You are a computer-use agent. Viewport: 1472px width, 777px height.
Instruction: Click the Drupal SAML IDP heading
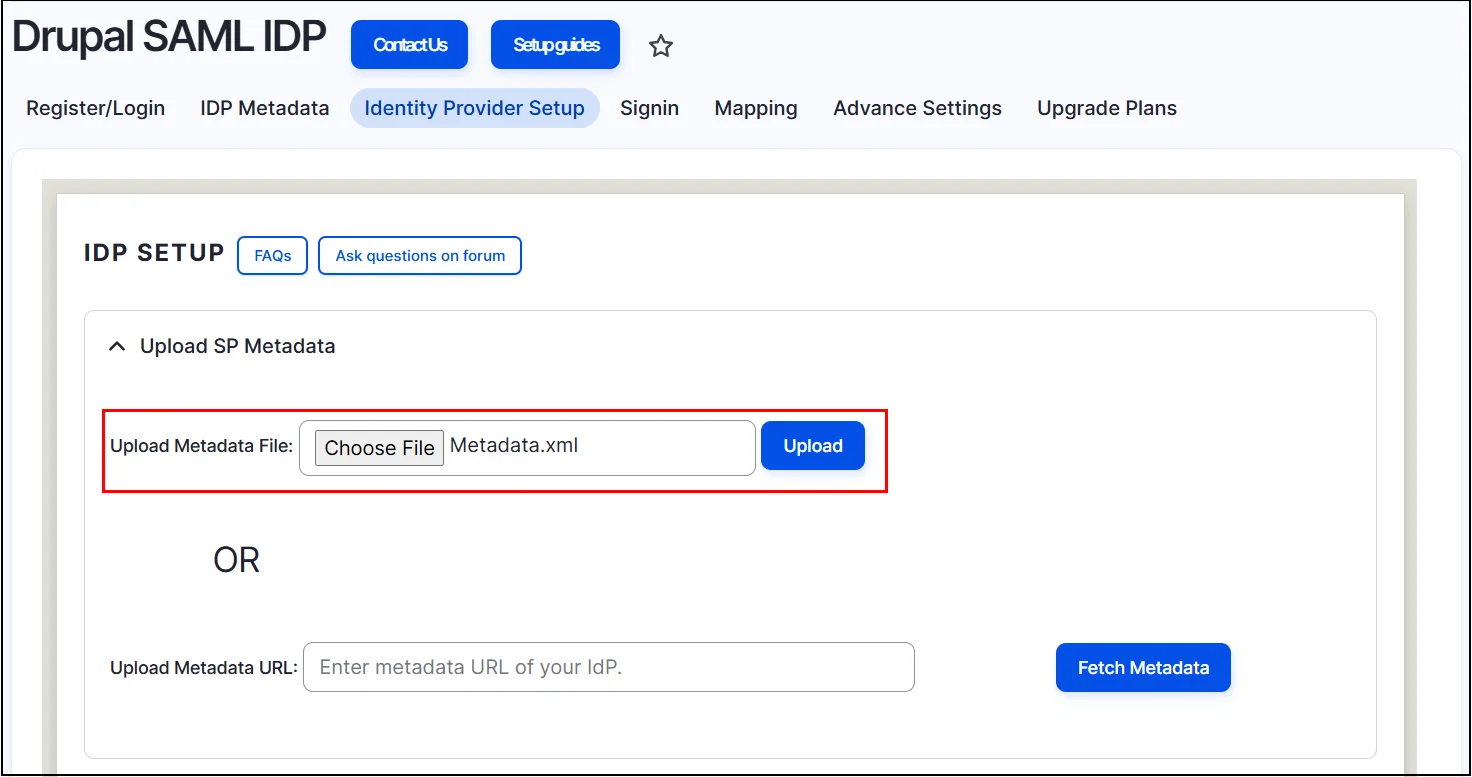[x=169, y=37]
